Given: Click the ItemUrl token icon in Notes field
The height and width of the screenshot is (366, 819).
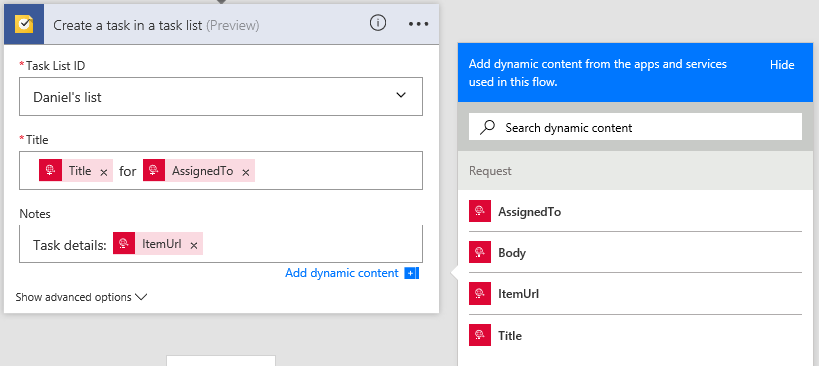Looking at the screenshot, I should (124, 244).
